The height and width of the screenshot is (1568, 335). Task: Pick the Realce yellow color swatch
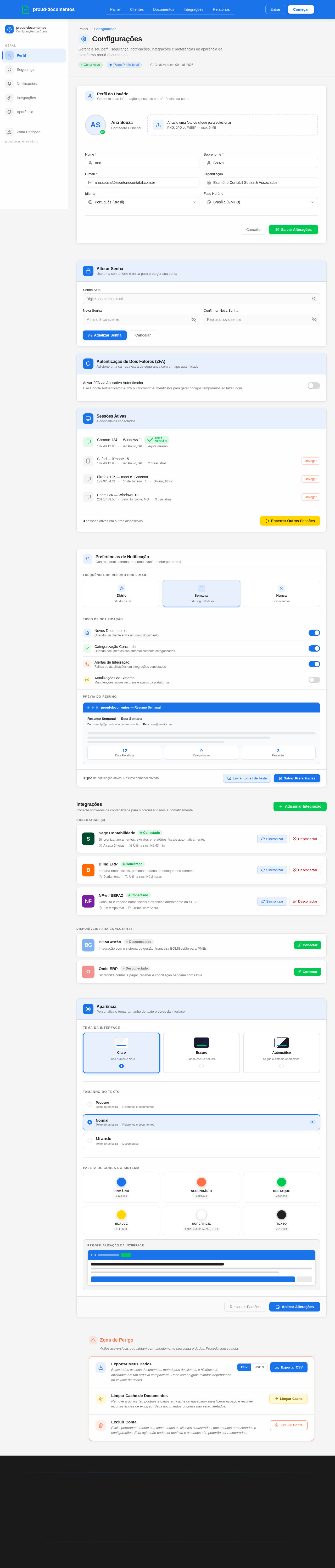pyautogui.click(x=121, y=1215)
